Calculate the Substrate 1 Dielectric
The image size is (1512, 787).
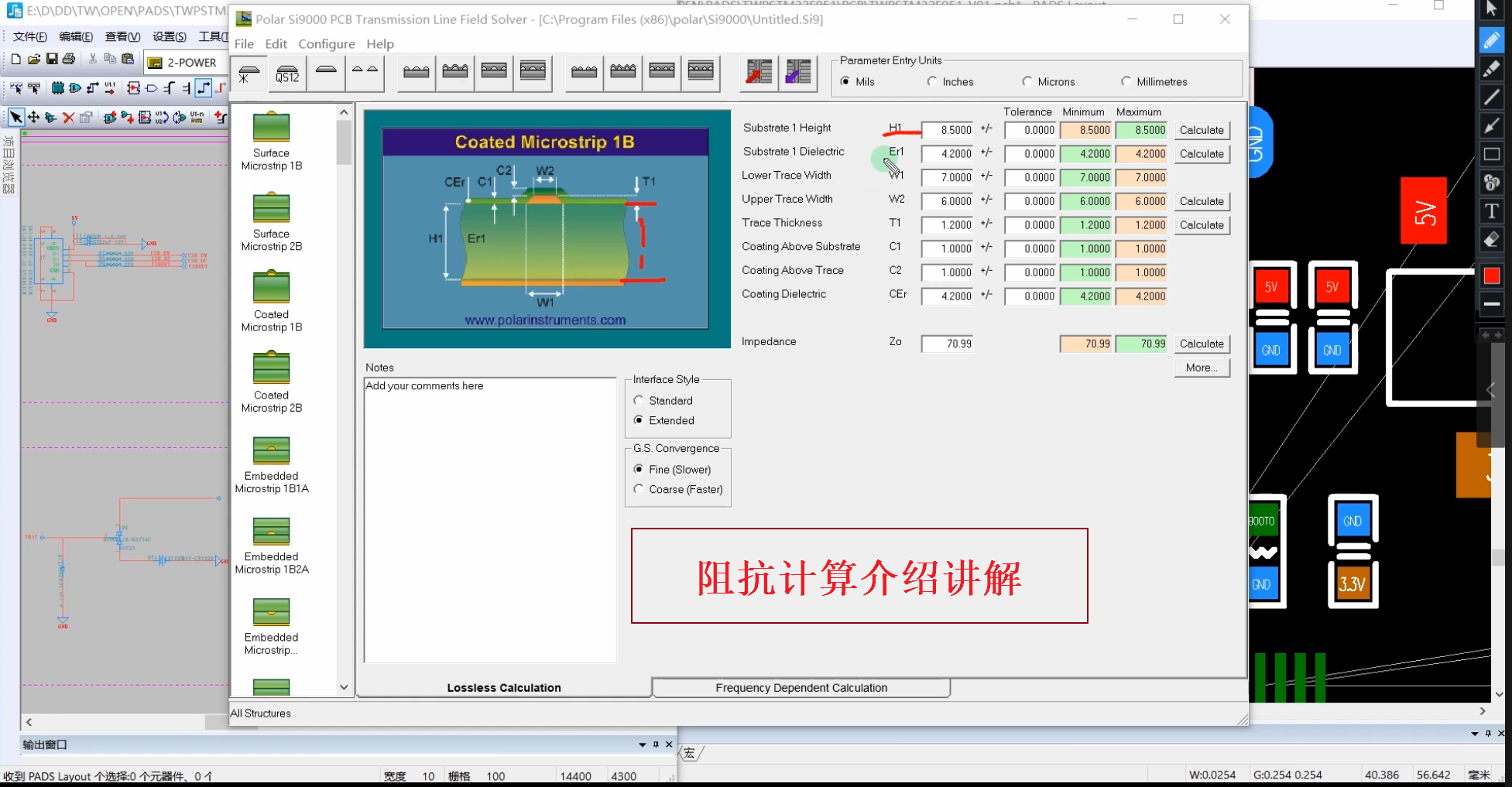pos(1202,154)
